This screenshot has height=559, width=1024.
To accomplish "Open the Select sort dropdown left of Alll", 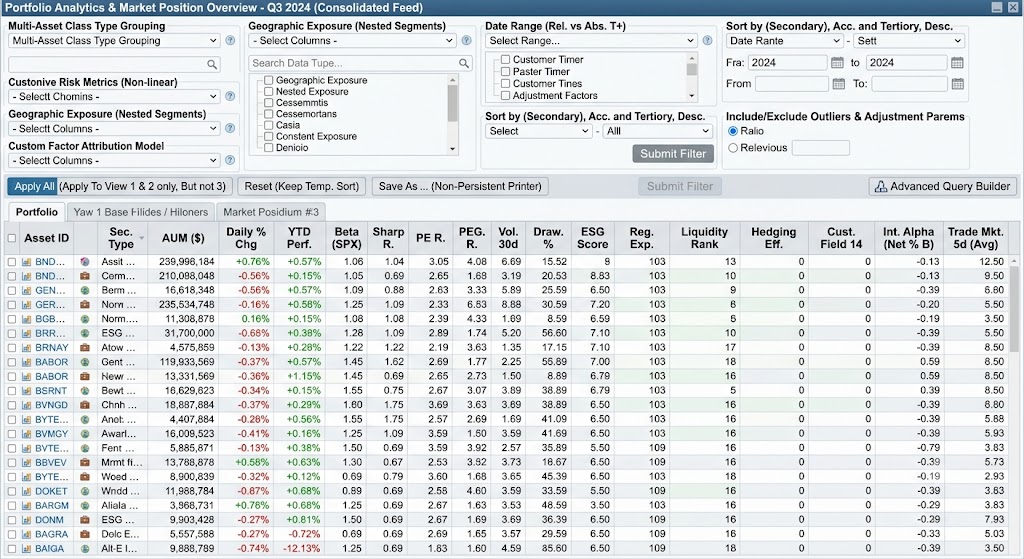I will point(539,131).
